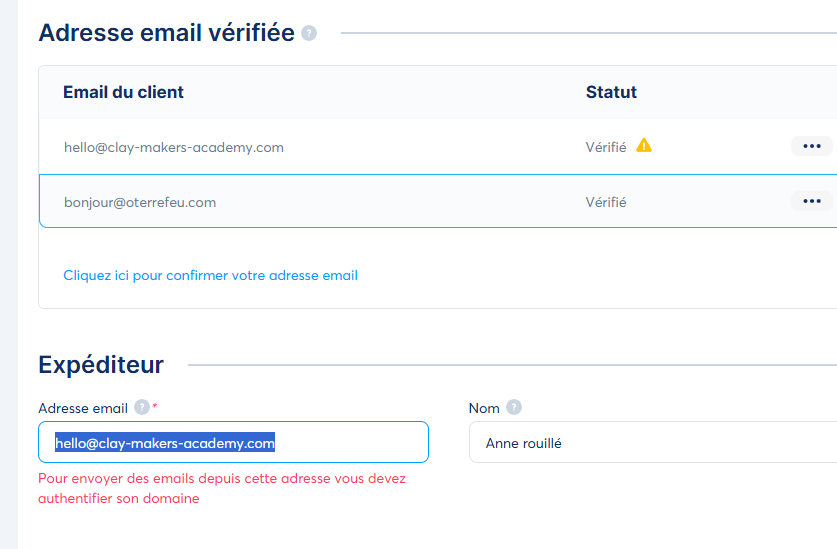Click help icon next to Nom label

[514, 407]
